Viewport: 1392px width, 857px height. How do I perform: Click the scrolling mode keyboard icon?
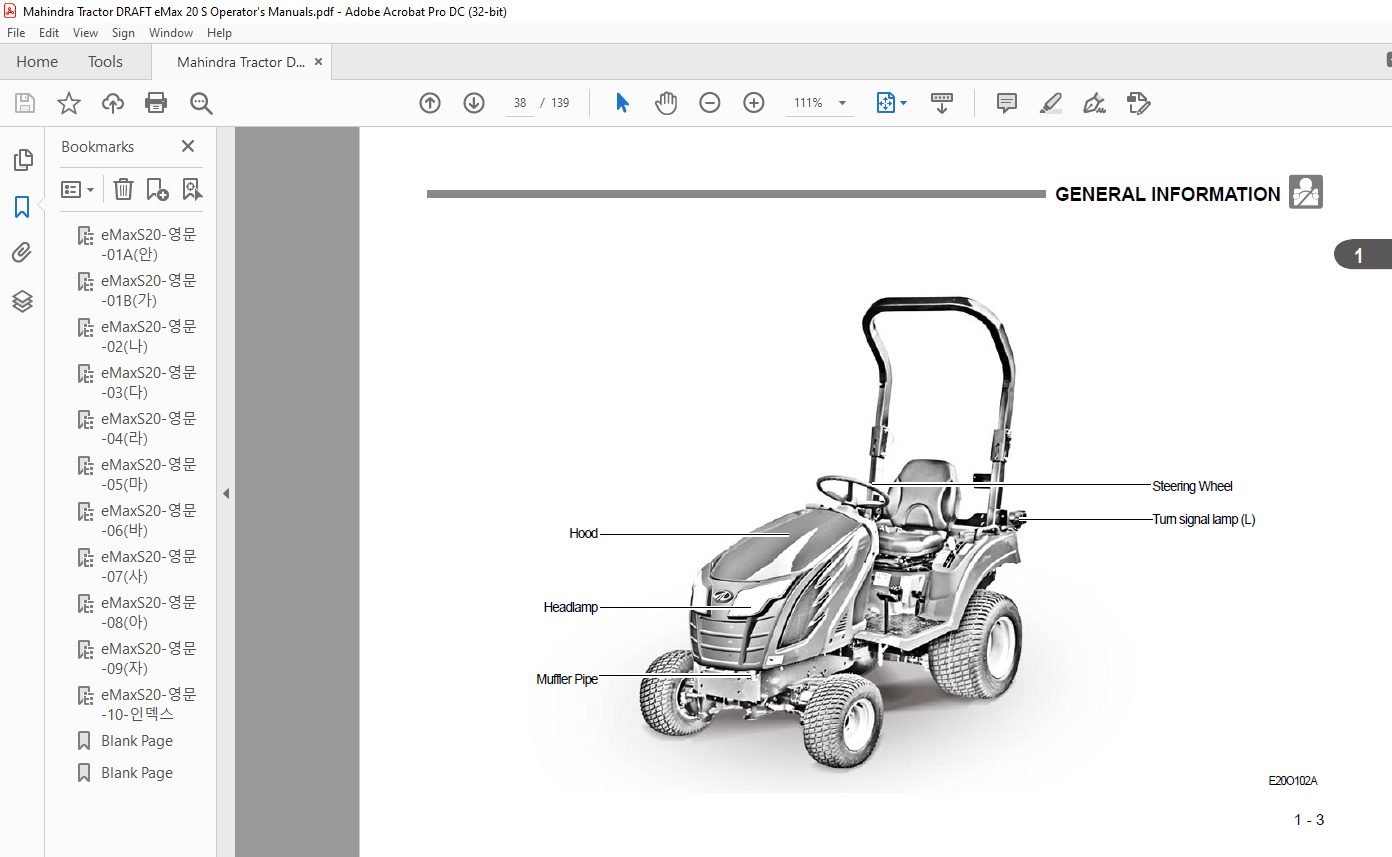[942, 103]
